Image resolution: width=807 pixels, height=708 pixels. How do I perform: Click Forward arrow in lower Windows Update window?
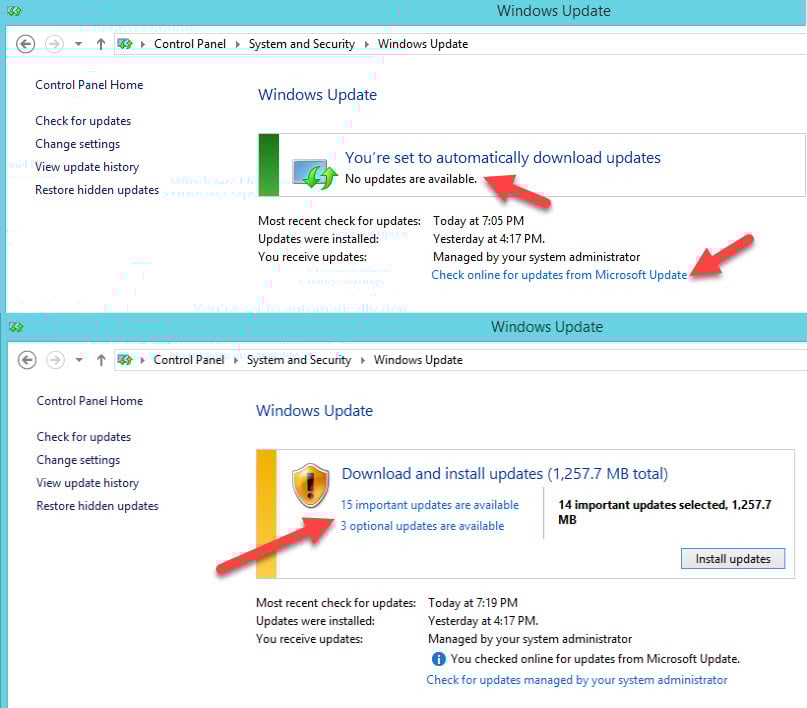tap(56, 360)
